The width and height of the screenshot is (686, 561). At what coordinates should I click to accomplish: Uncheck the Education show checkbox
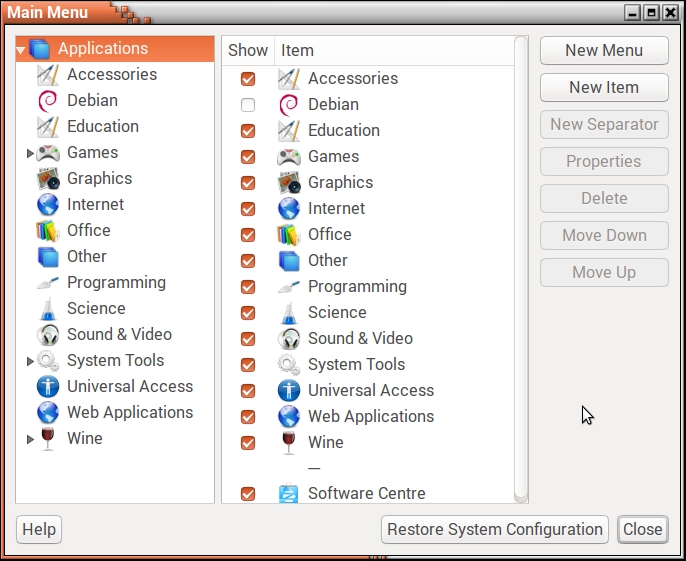[248, 131]
